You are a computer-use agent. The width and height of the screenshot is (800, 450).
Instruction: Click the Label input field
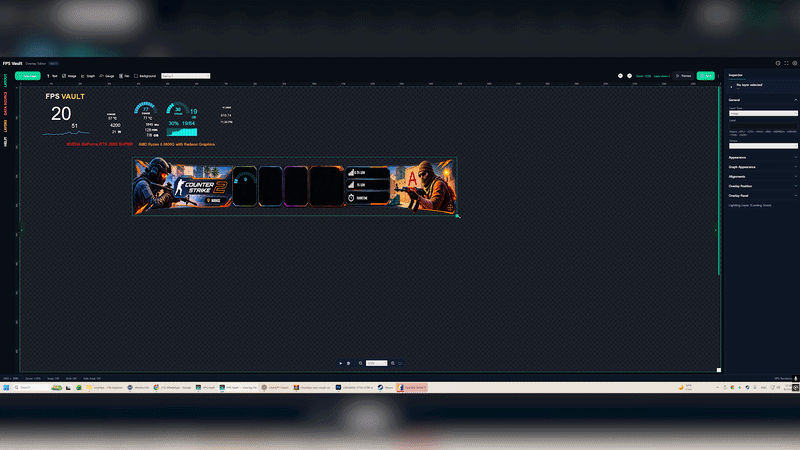[763, 126]
